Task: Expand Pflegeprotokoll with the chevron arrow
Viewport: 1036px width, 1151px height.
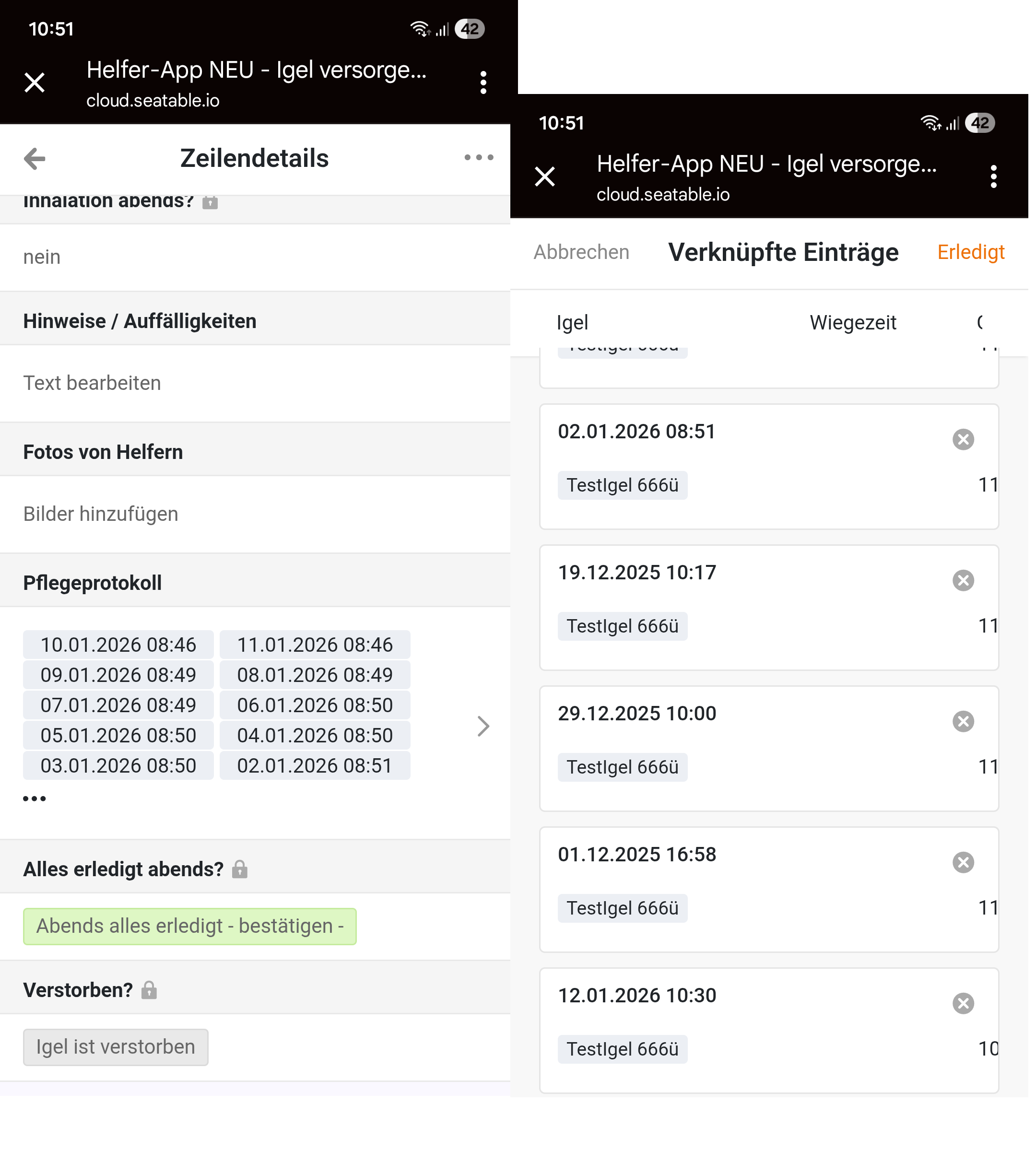Action: (x=483, y=727)
